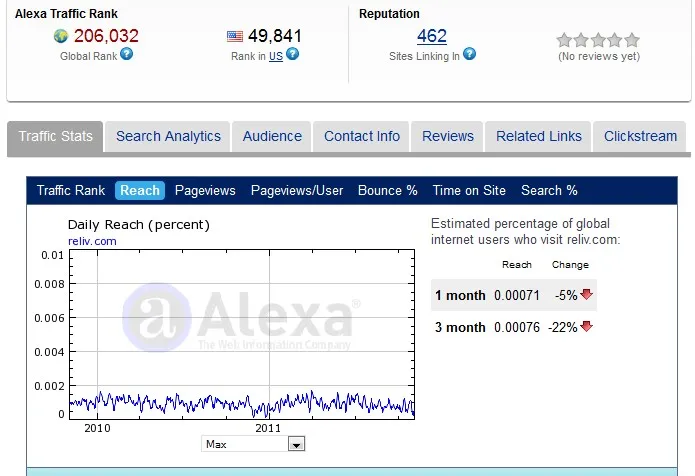Click the 1 month reach value 0.00071
695x476 pixels.
pos(517,295)
